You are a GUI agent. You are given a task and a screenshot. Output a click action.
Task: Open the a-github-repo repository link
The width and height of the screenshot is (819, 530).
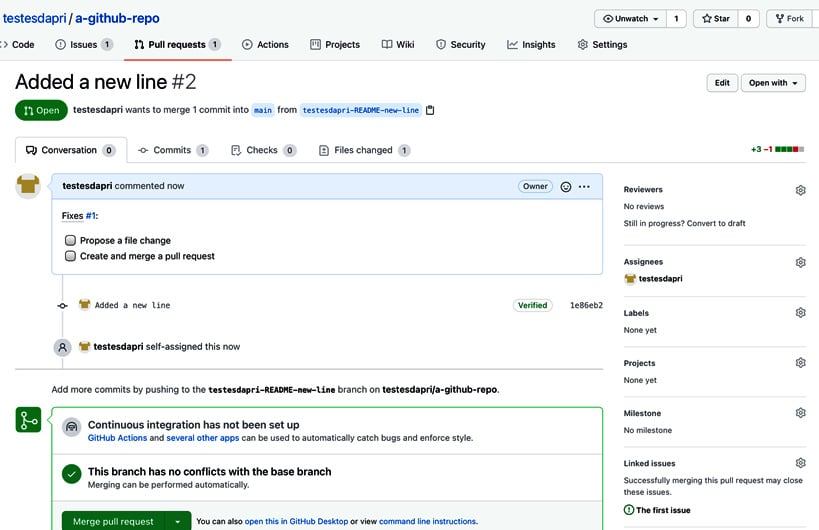pyautogui.click(x=118, y=18)
